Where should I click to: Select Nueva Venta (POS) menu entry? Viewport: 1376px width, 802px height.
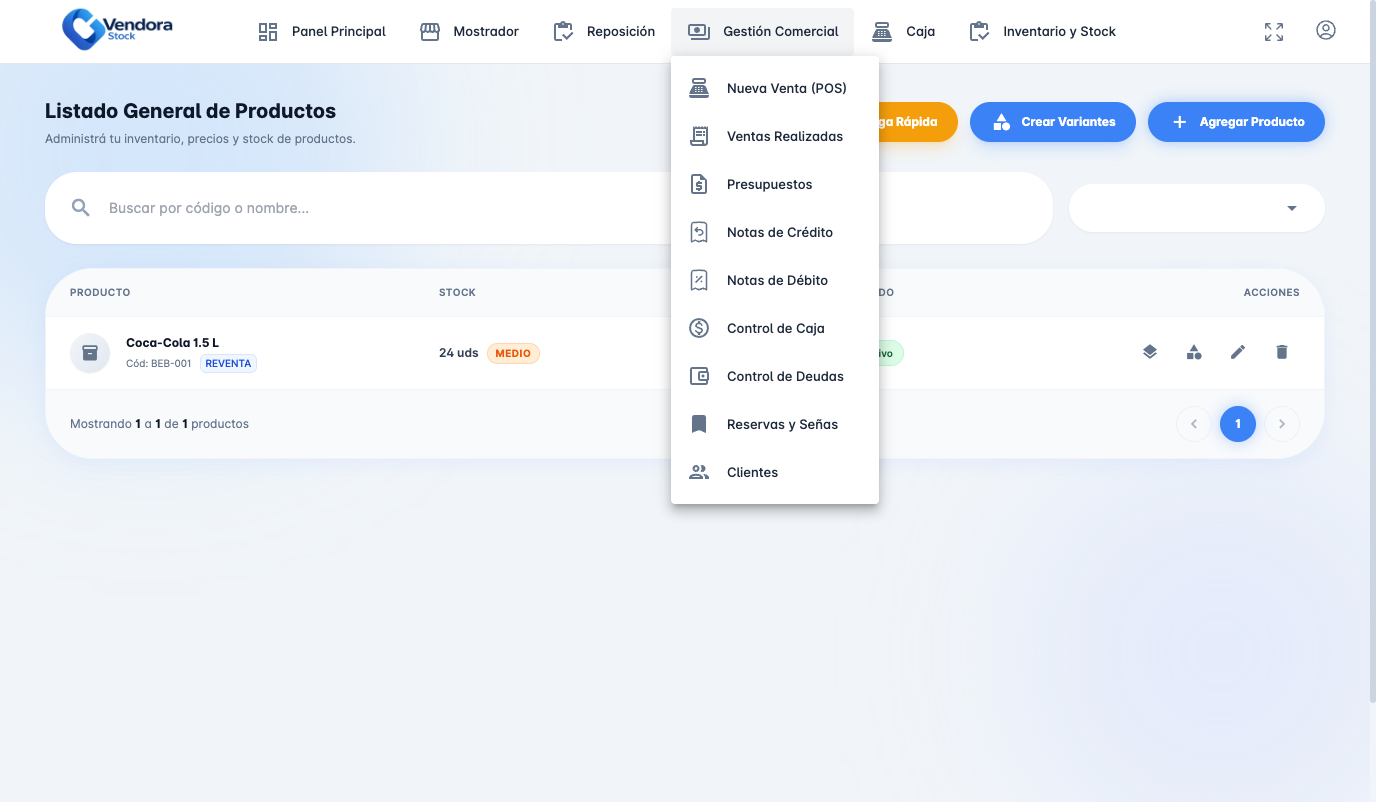click(x=775, y=88)
